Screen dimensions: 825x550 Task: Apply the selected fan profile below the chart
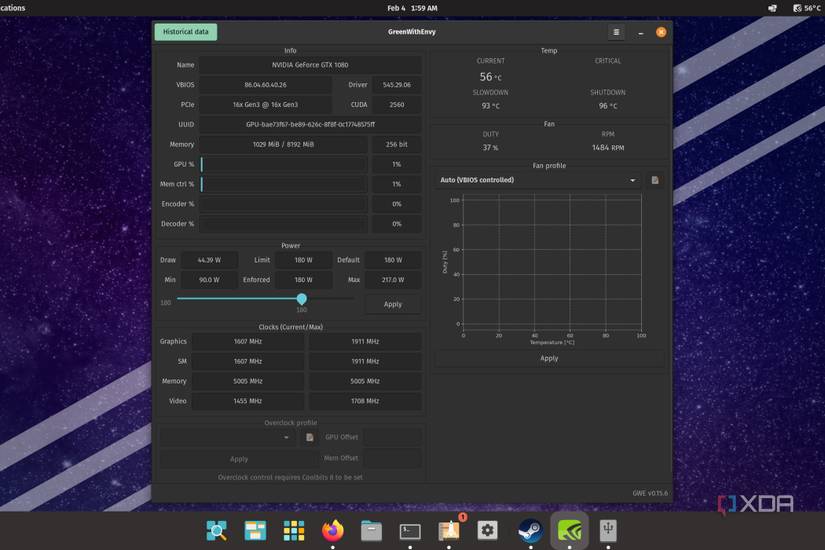[549, 358]
